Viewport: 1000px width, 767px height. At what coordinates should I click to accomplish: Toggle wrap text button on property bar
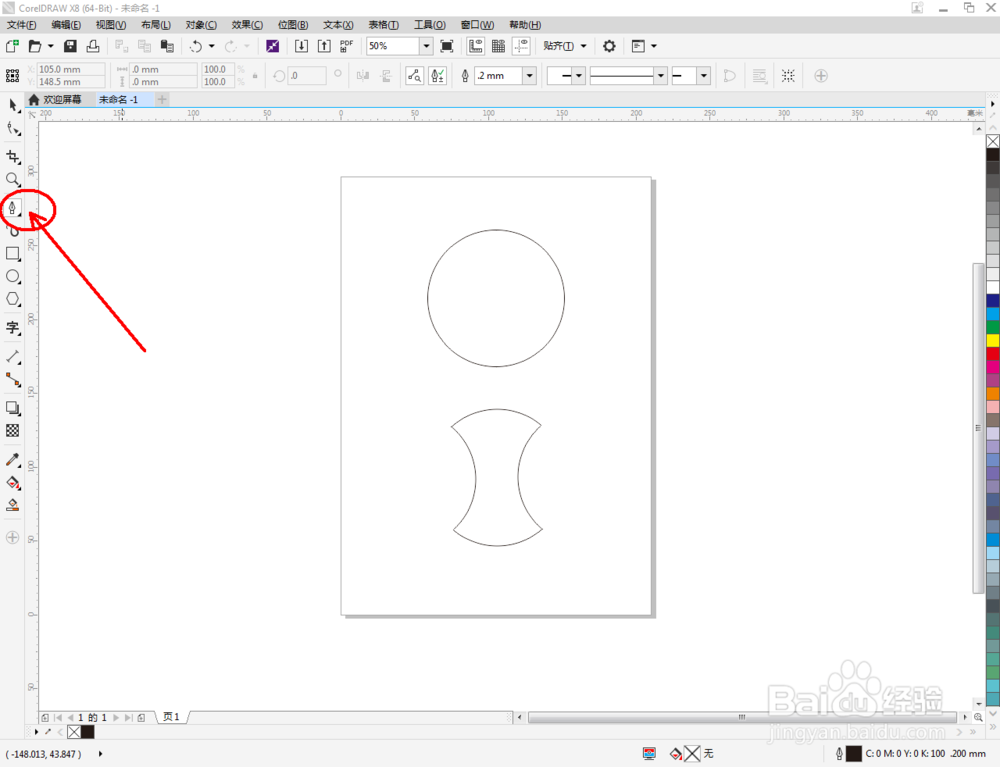click(759, 76)
